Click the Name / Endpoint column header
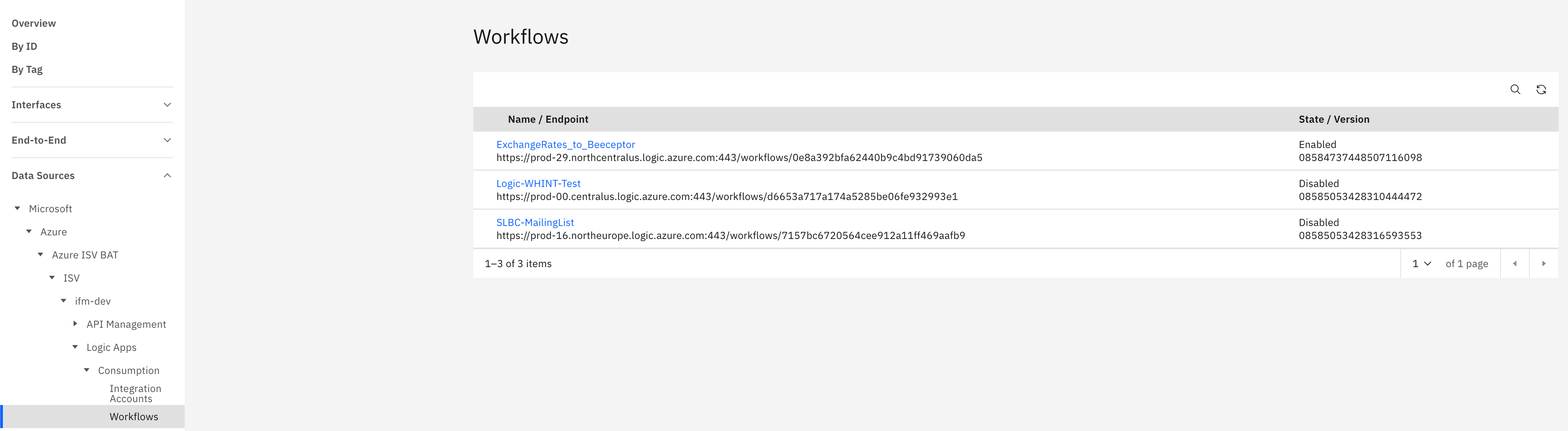Image resolution: width=1568 pixels, height=431 pixels. coord(548,119)
